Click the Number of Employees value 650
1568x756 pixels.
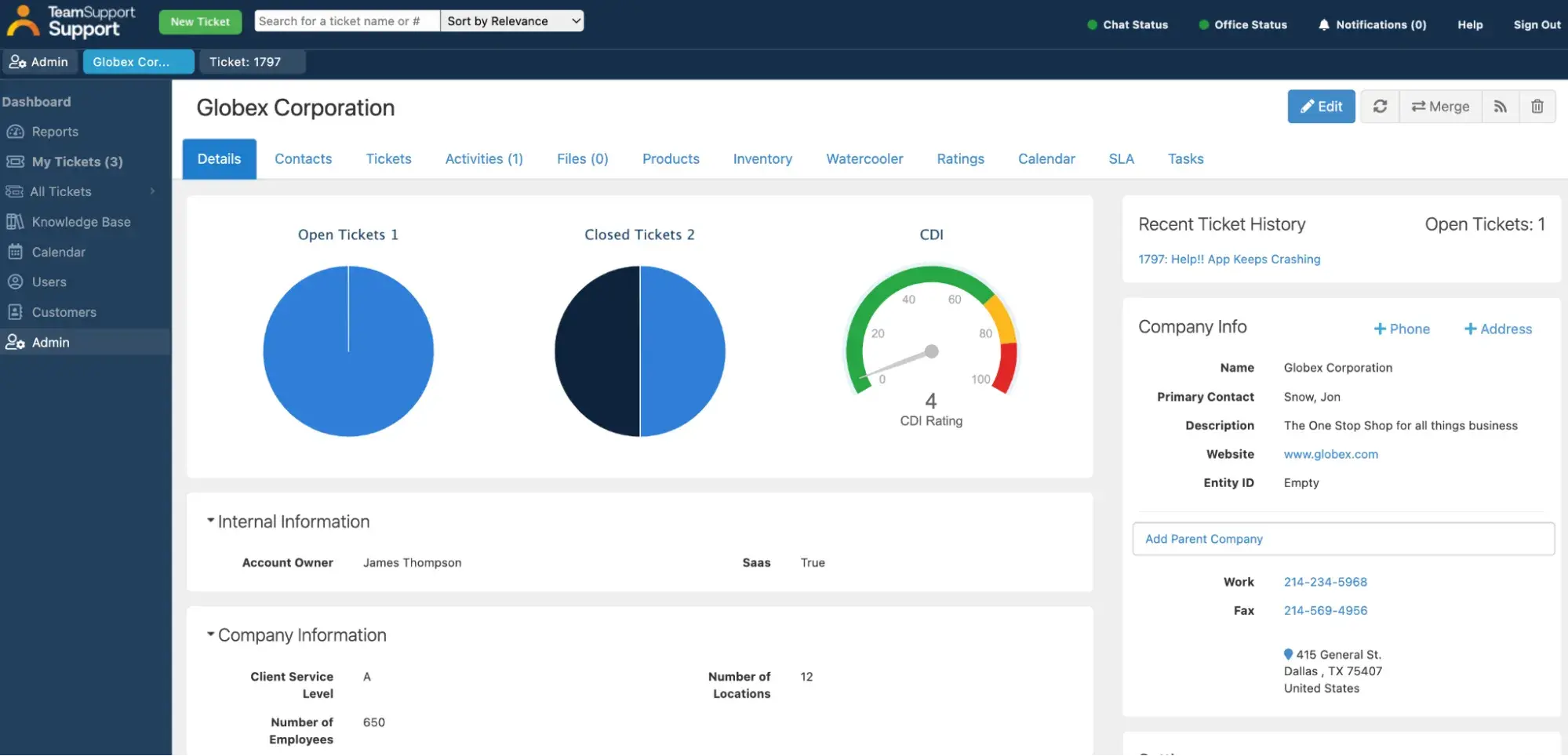373,722
